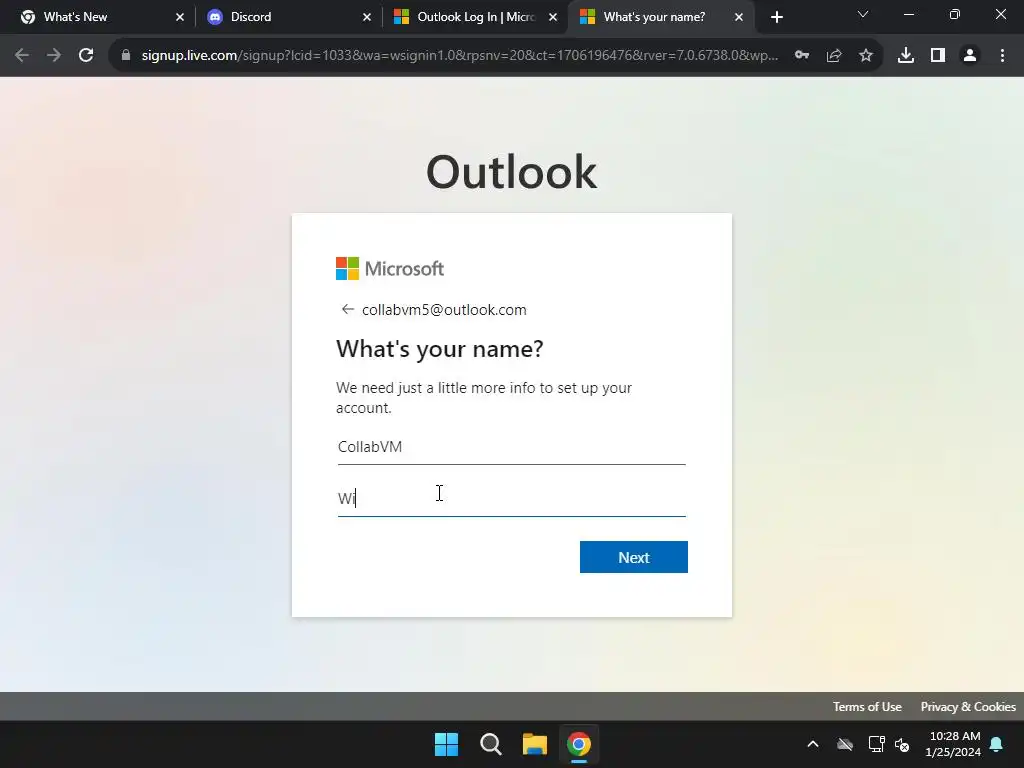The image size is (1024, 768).
Task: Open notifications bell icon
Action: click(x=997, y=744)
